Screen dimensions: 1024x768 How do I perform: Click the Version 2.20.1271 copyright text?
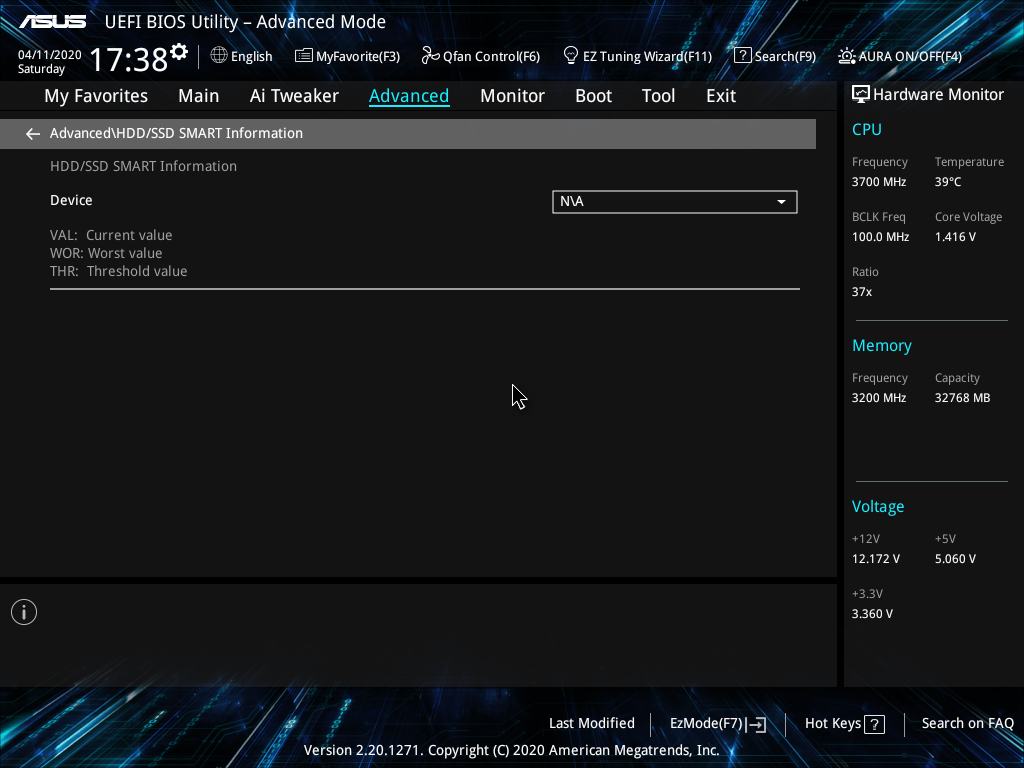click(511, 750)
